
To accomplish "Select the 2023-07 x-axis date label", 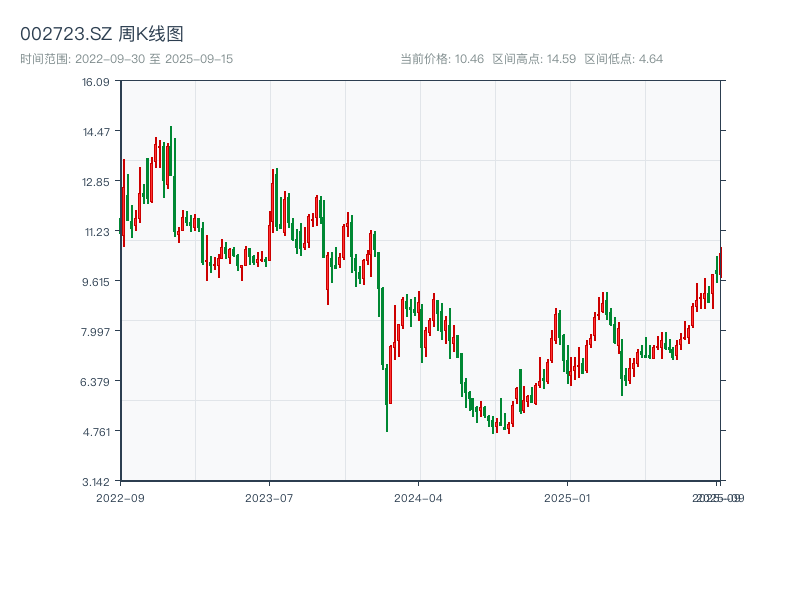I will point(269,497).
